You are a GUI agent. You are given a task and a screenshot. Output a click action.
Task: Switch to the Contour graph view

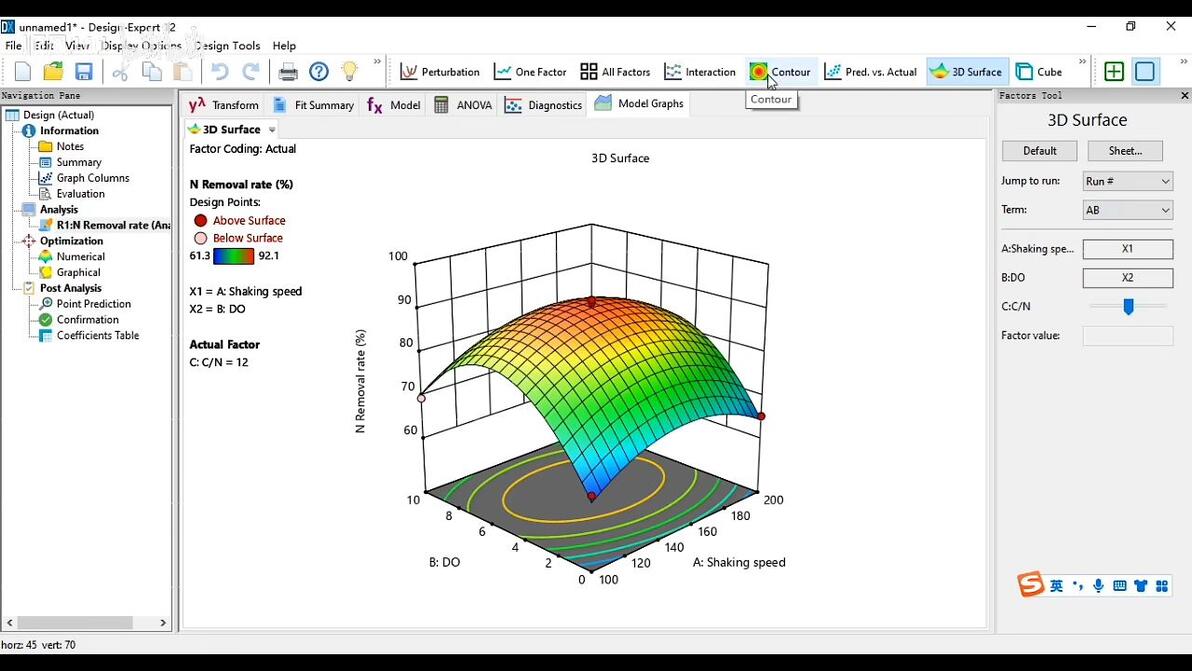tap(780, 72)
